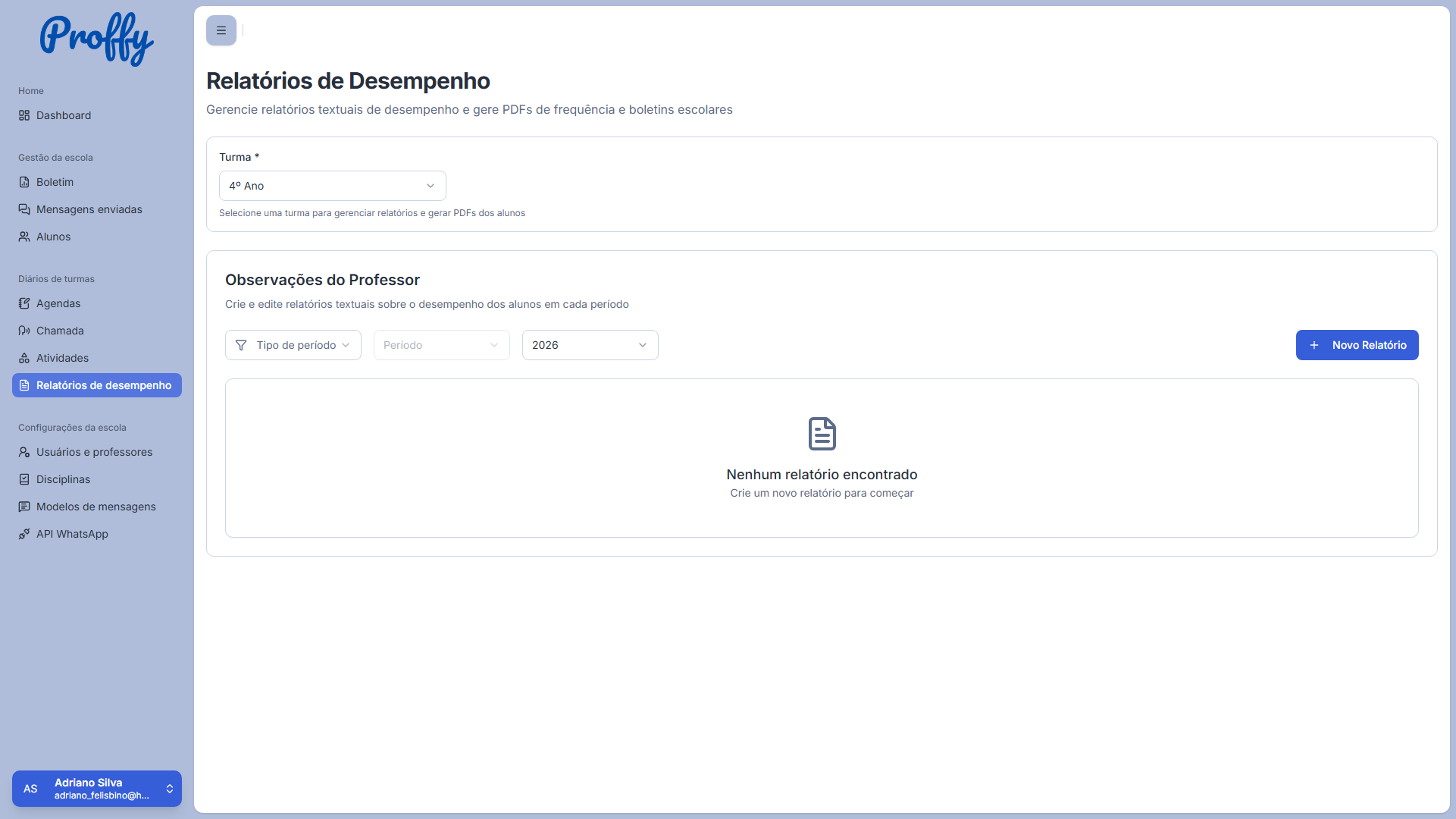Click the Proffy logo
Image resolution: width=1456 pixels, height=819 pixels.
pos(96,39)
